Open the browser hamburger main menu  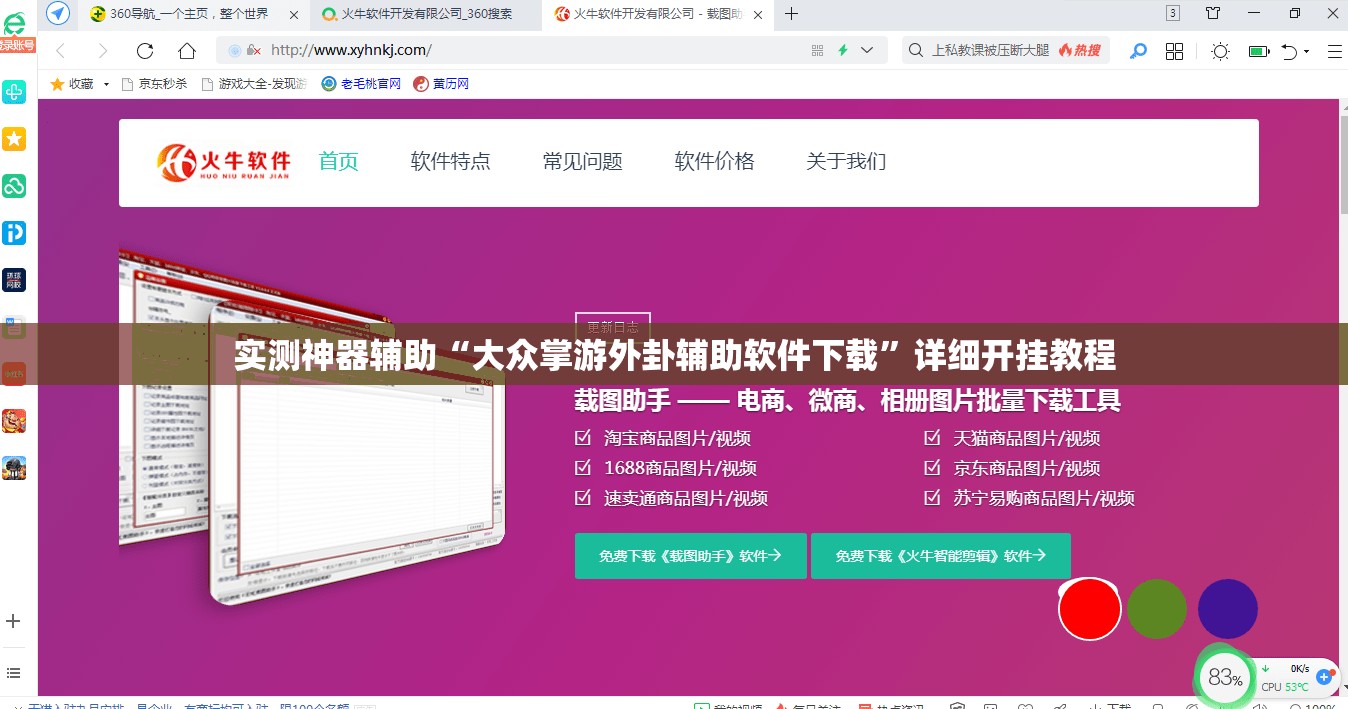[x=1334, y=51]
